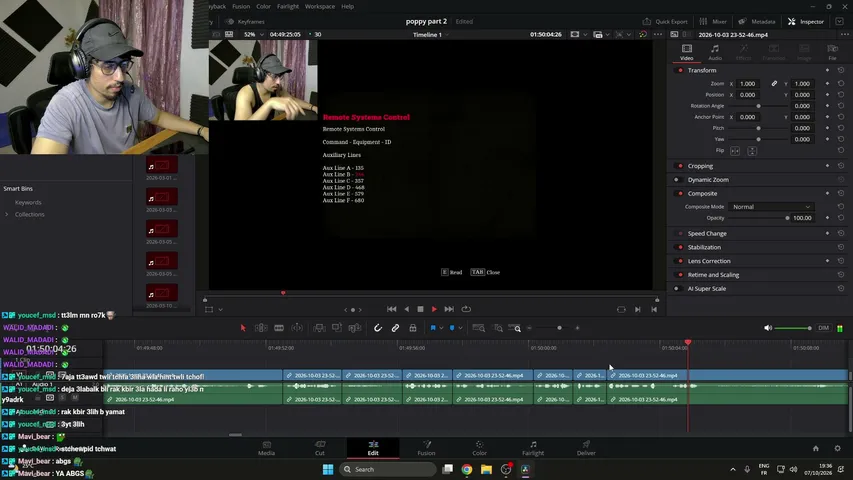
Task: Click the red Play button
Action: pyautogui.click(x=434, y=309)
